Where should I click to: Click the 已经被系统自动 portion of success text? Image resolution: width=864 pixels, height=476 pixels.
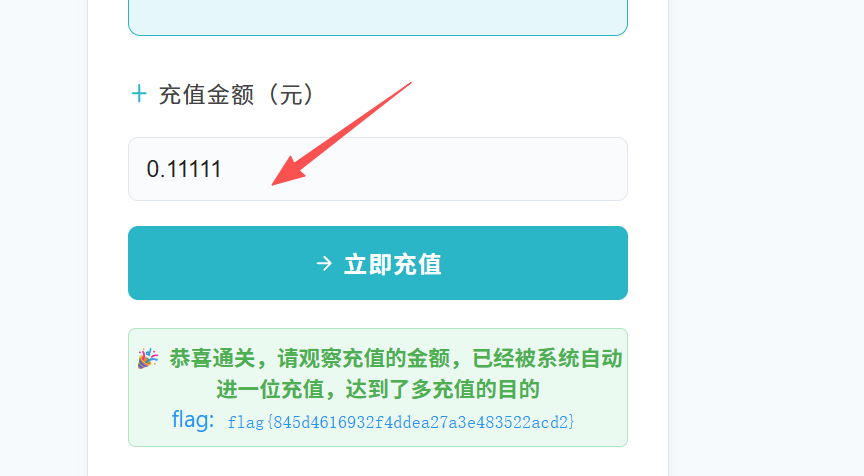pos(547,359)
